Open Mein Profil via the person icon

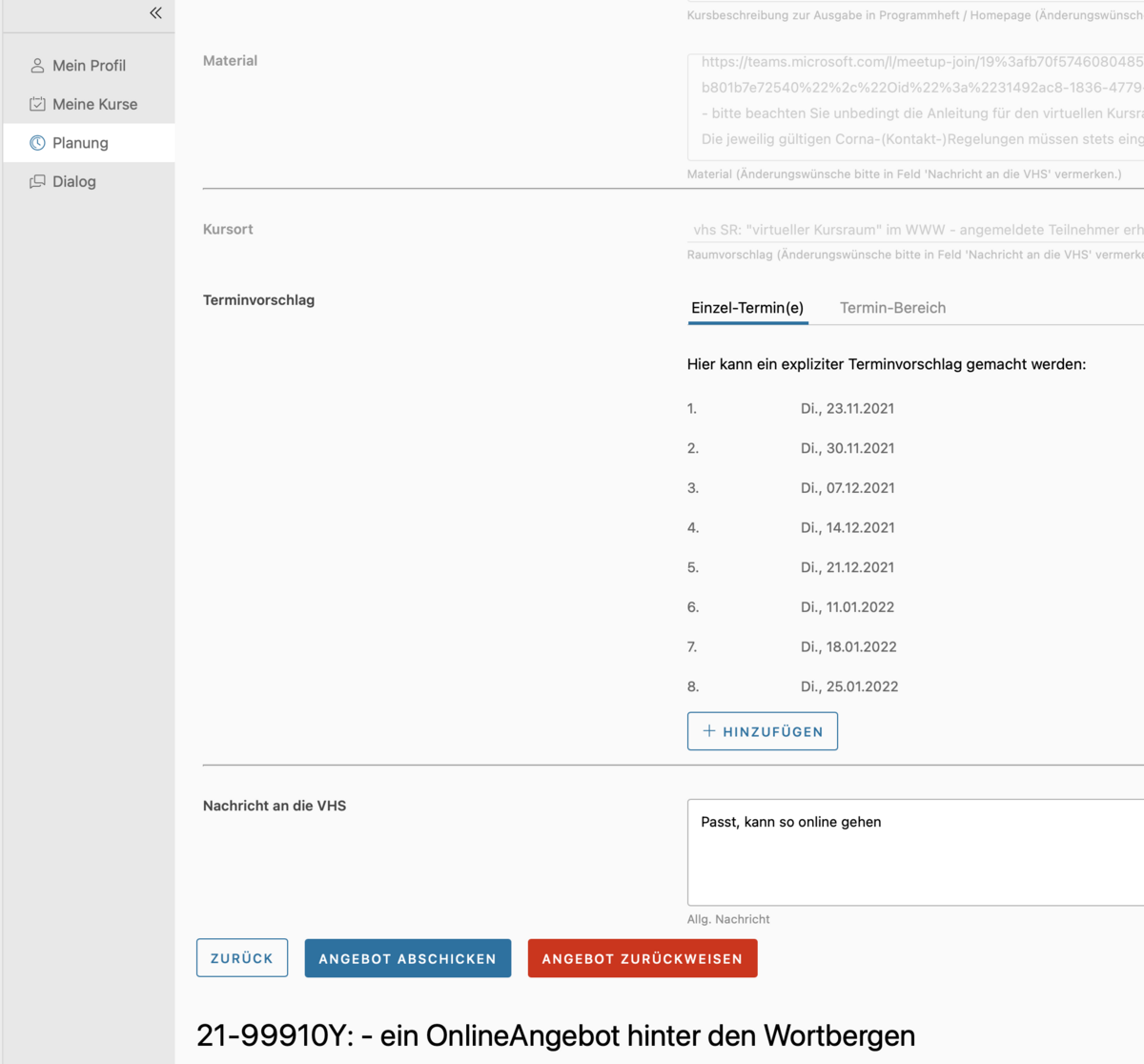point(38,66)
